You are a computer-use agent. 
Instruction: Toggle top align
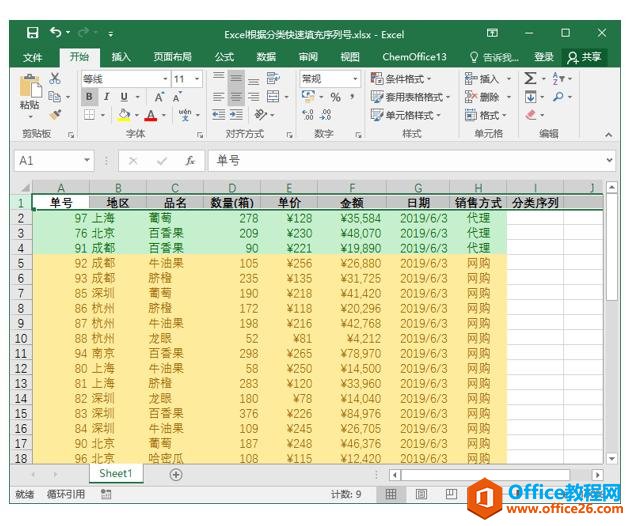[x=219, y=78]
